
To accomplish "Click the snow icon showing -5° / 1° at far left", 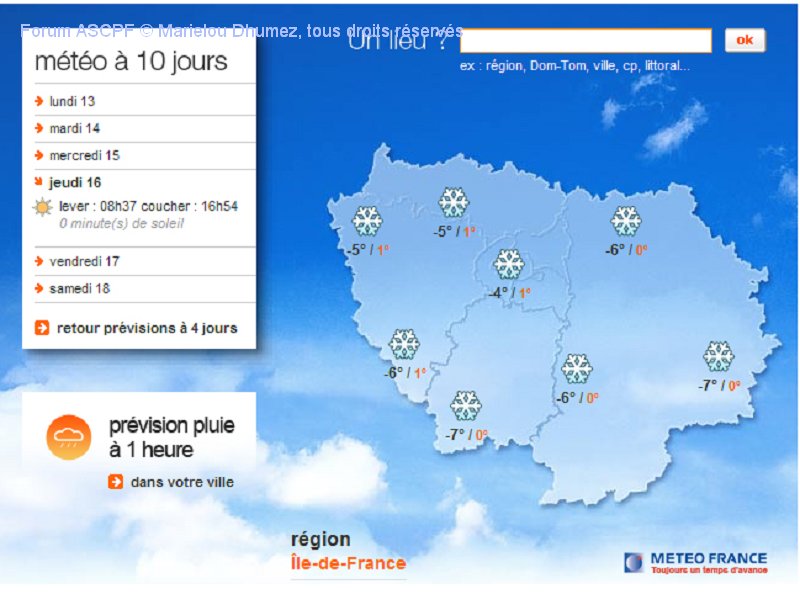I will (367, 221).
